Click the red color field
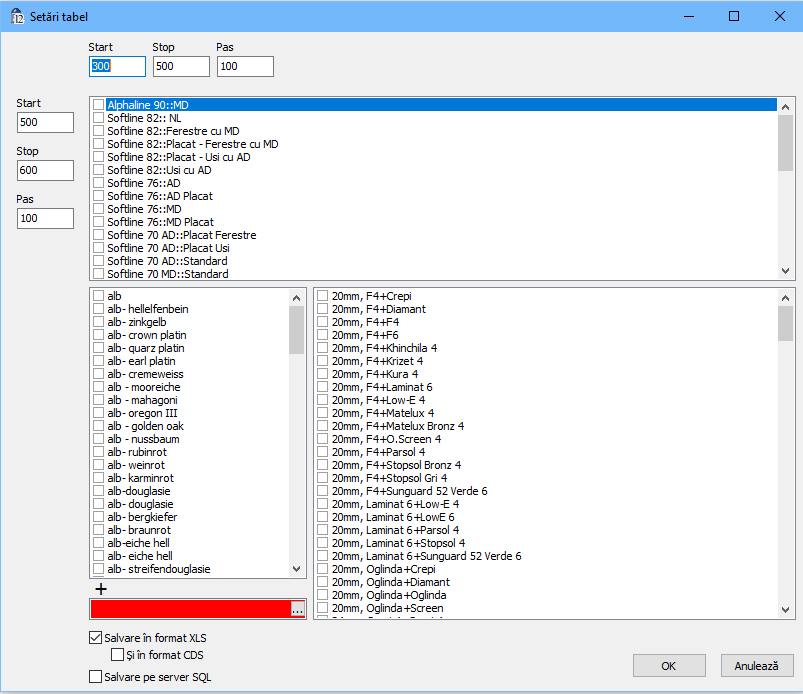Viewport: 803px width, 694px height. pos(190,608)
